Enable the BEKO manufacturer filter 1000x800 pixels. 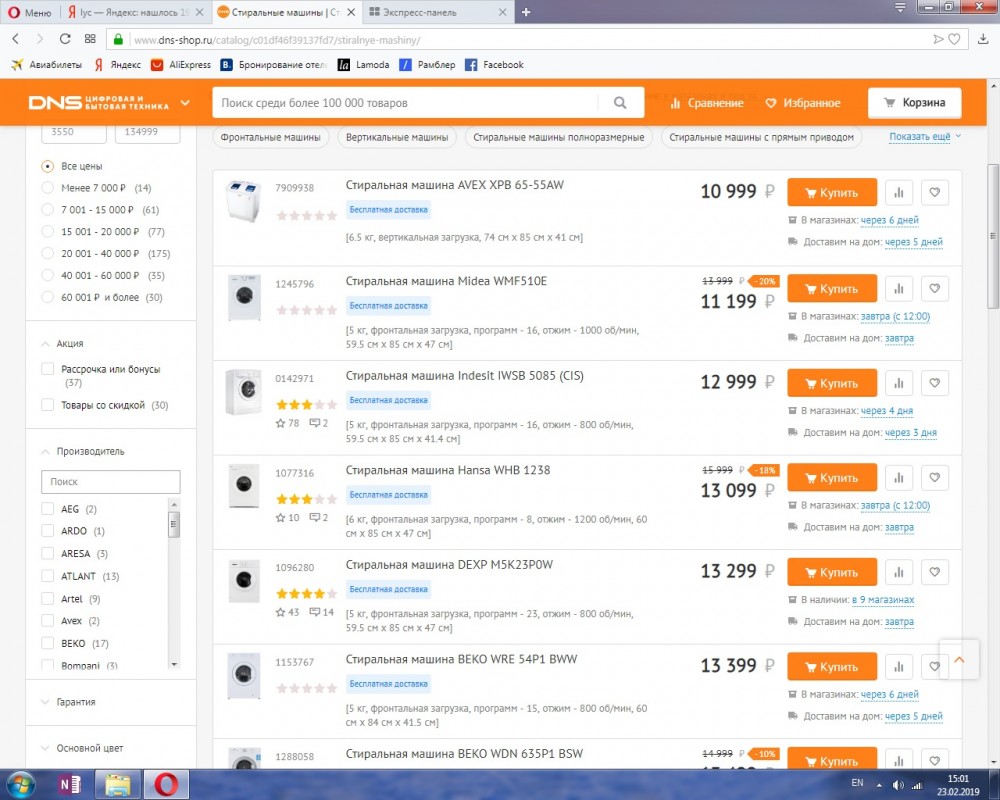click(48, 643)
